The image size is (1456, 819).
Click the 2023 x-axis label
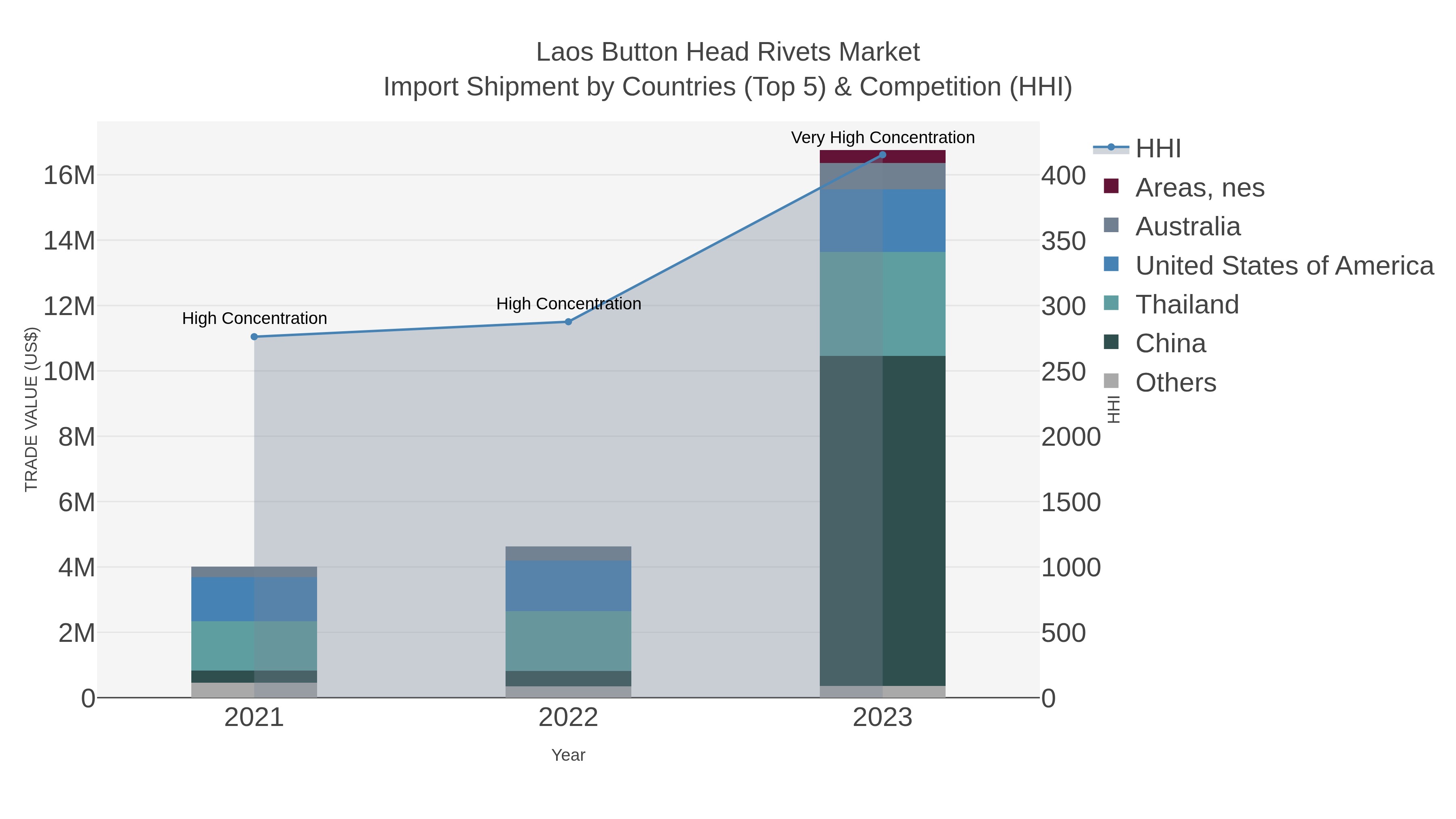pos(883,718)
